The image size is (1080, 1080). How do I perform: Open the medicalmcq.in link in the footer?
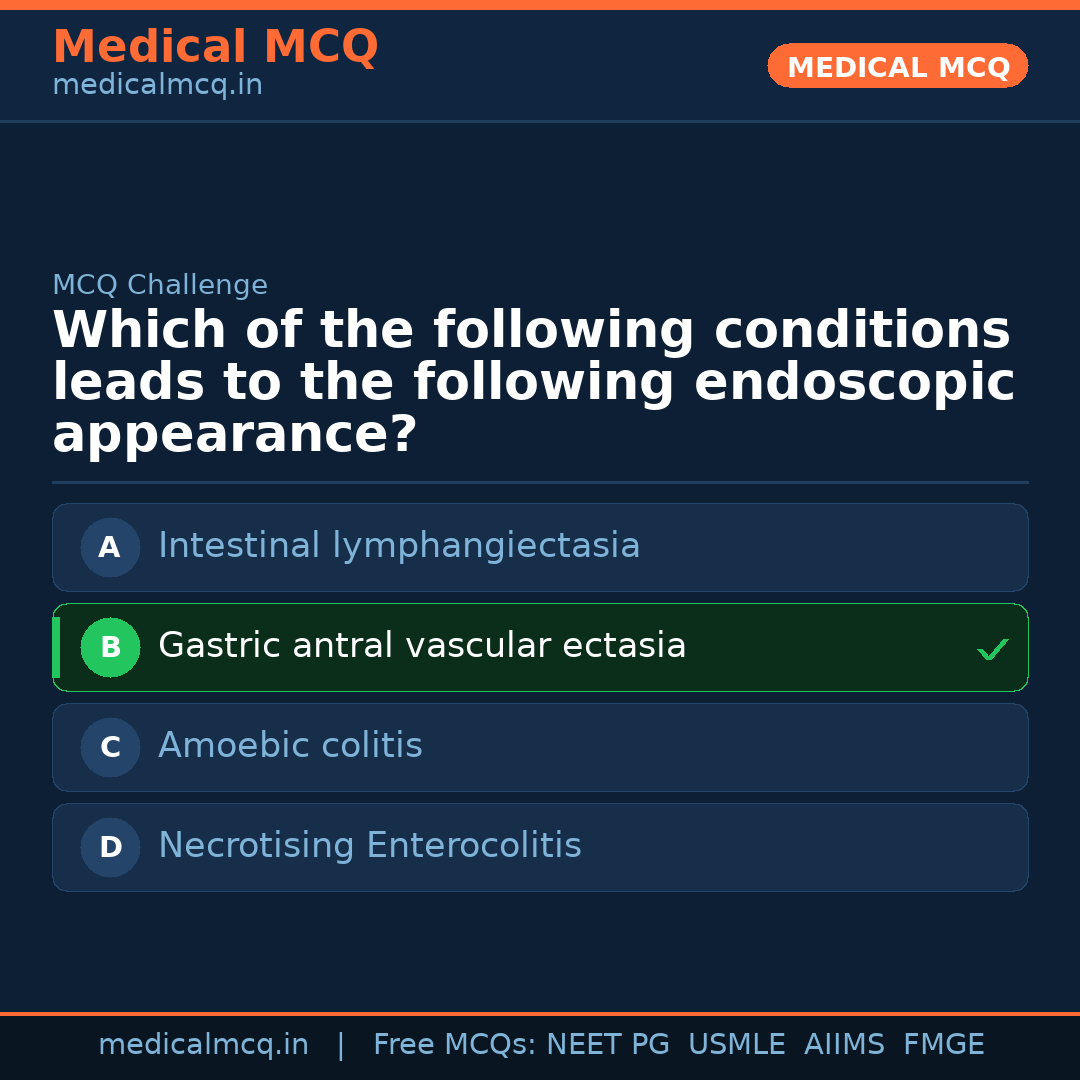point(203,1045)
